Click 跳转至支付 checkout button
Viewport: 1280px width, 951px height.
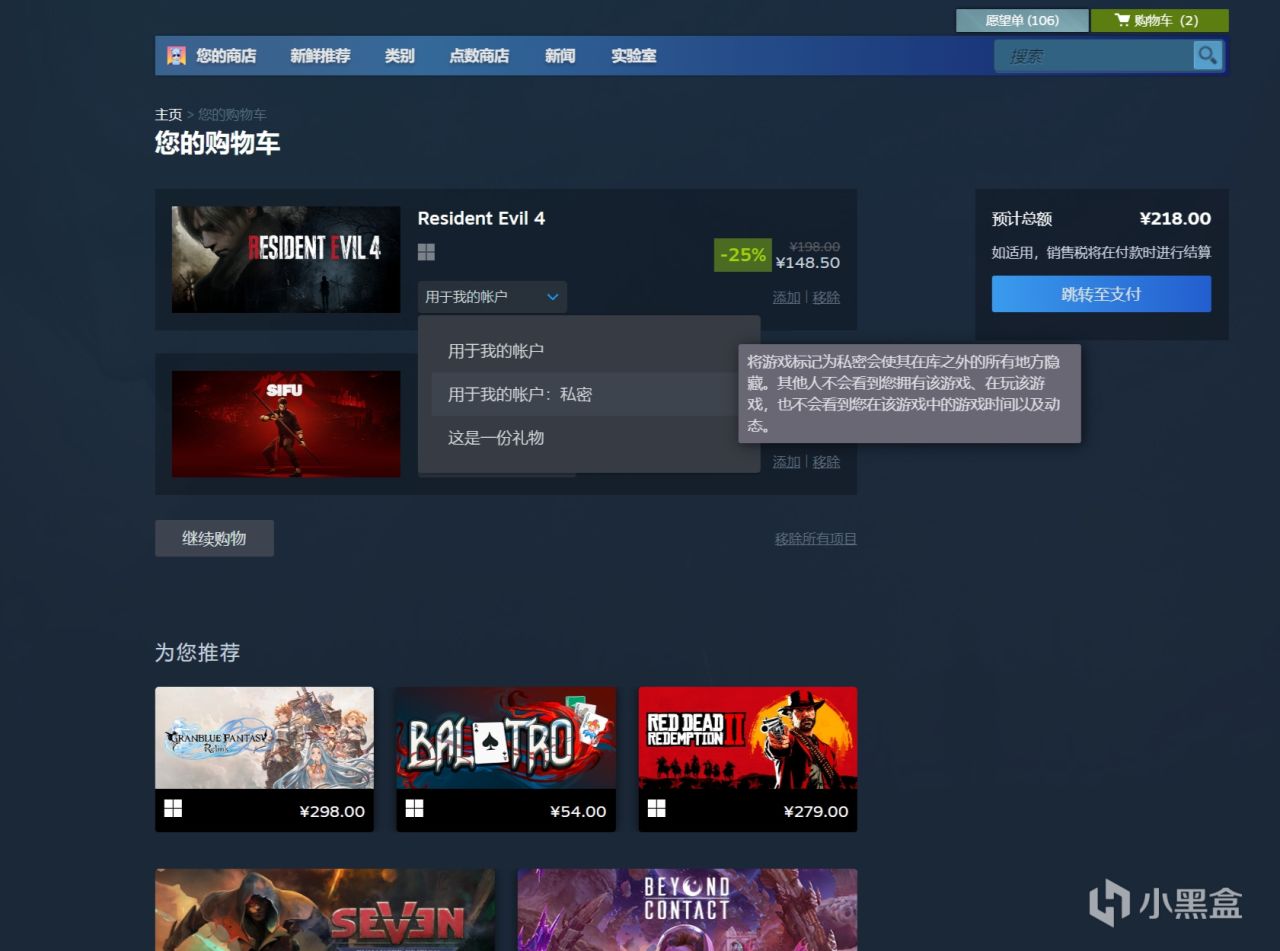1101,294
